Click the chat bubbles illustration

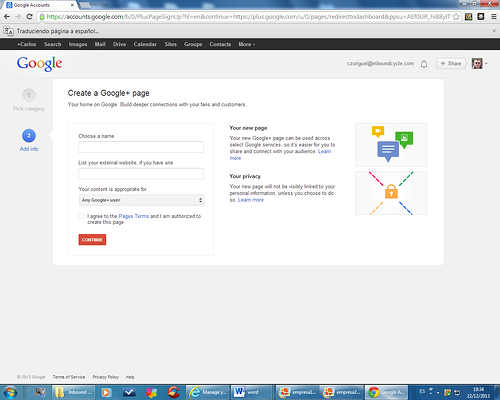click(x=391, y=145)
